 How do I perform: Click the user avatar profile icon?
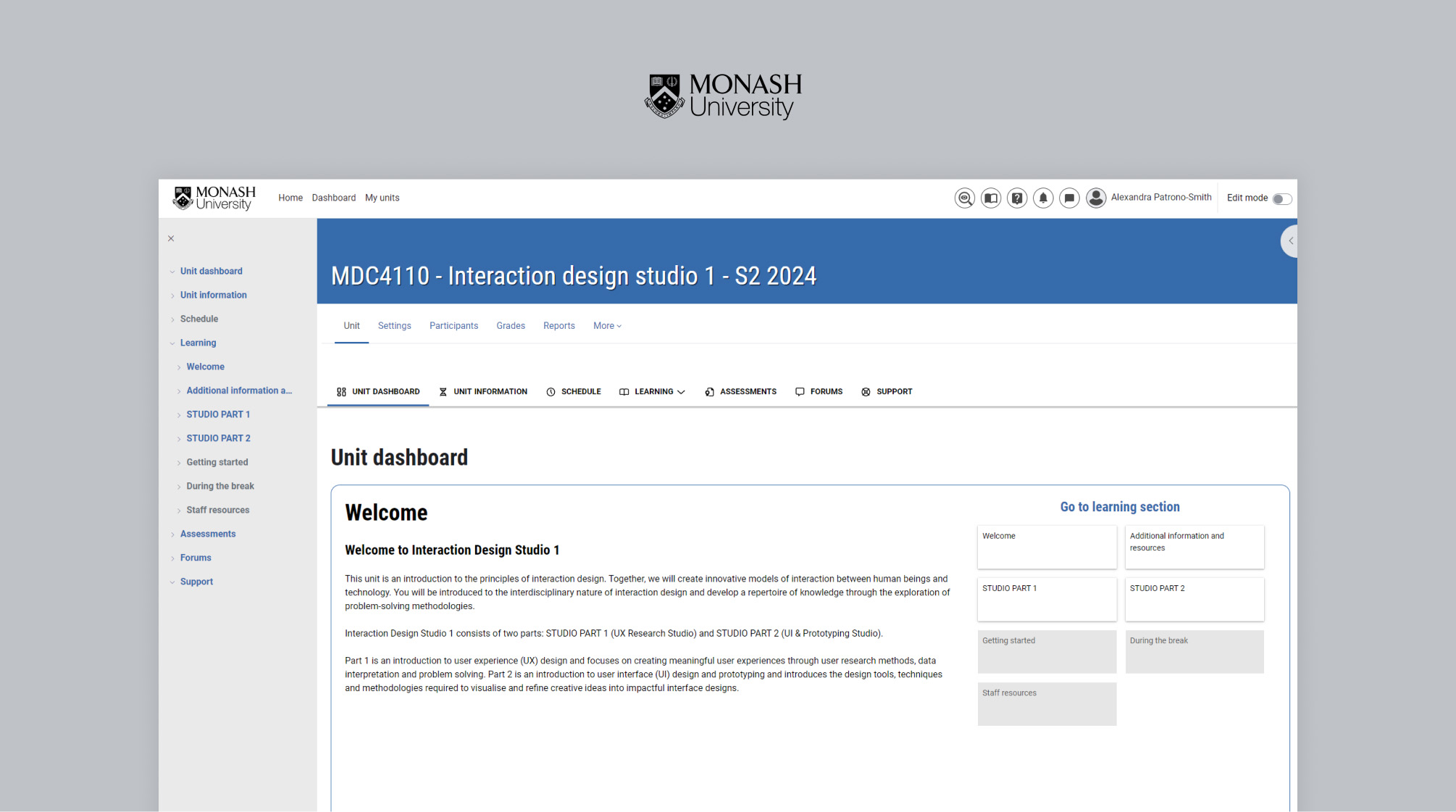click(x=1095, y=198)
